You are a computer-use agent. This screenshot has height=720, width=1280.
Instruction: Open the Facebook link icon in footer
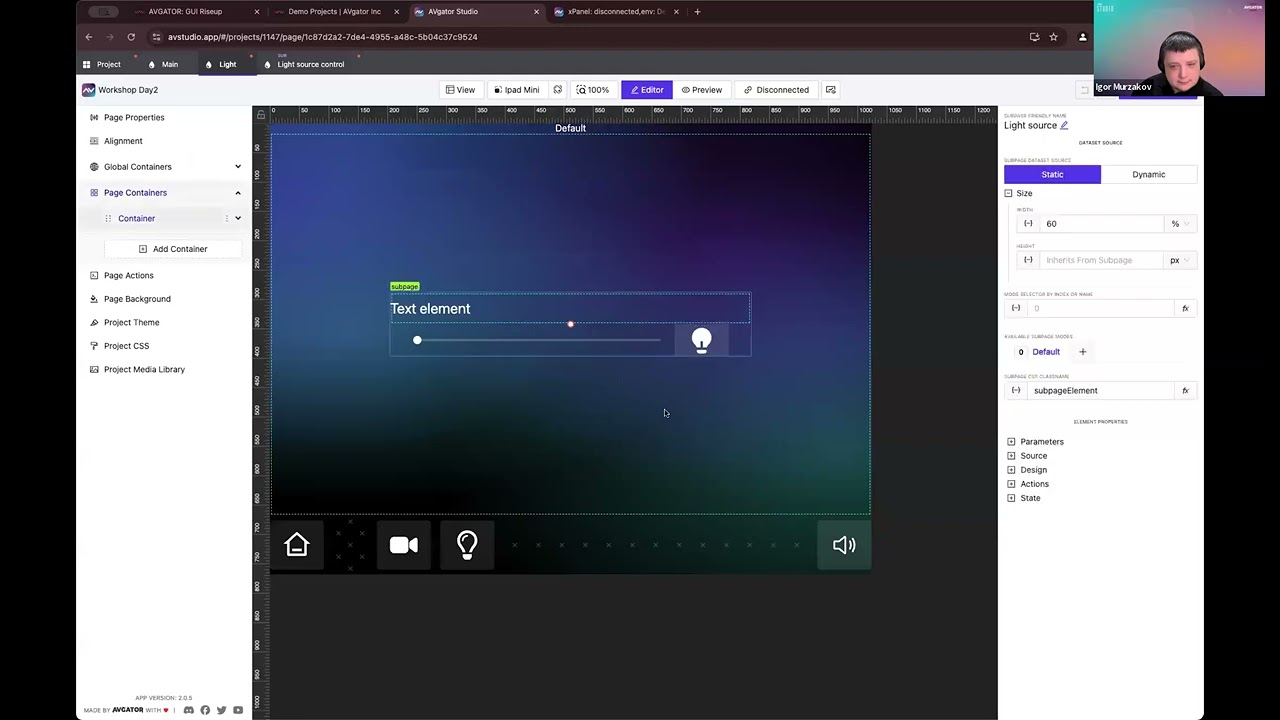click(x=205, y=710)
